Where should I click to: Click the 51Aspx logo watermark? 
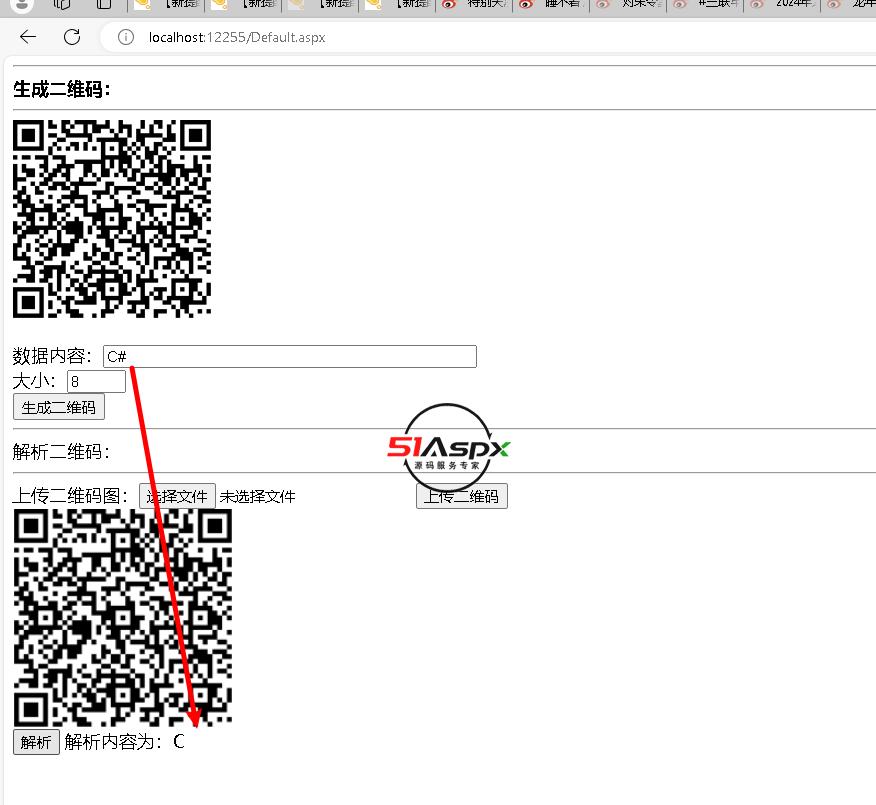coord(449,448)
